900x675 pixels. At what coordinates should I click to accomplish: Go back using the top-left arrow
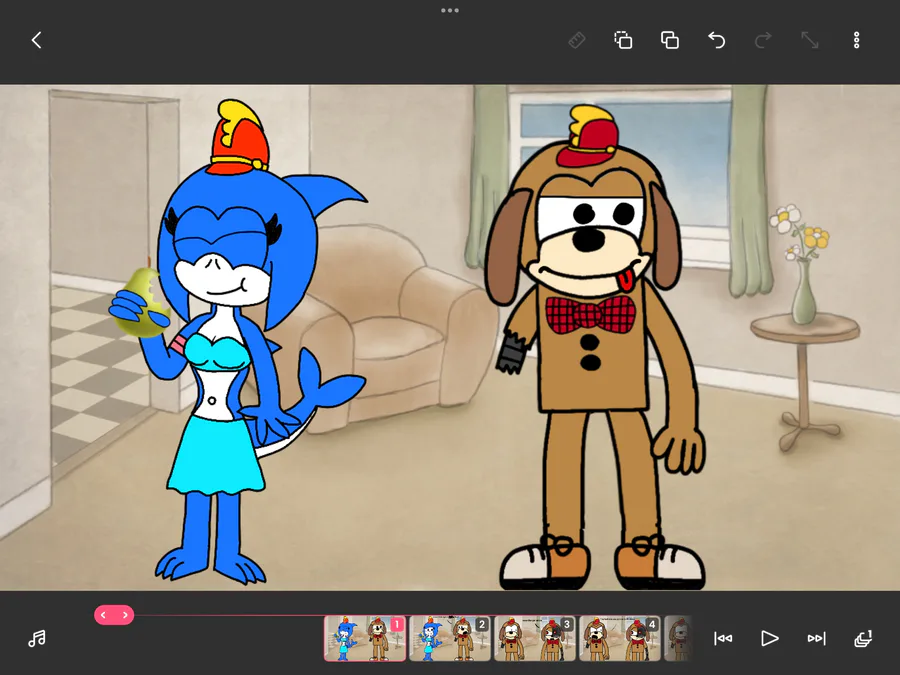pos(37,40)
